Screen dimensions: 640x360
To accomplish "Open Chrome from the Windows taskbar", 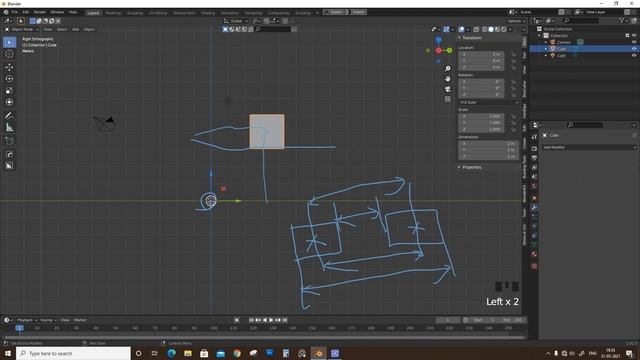I will (x=237, y=353).
